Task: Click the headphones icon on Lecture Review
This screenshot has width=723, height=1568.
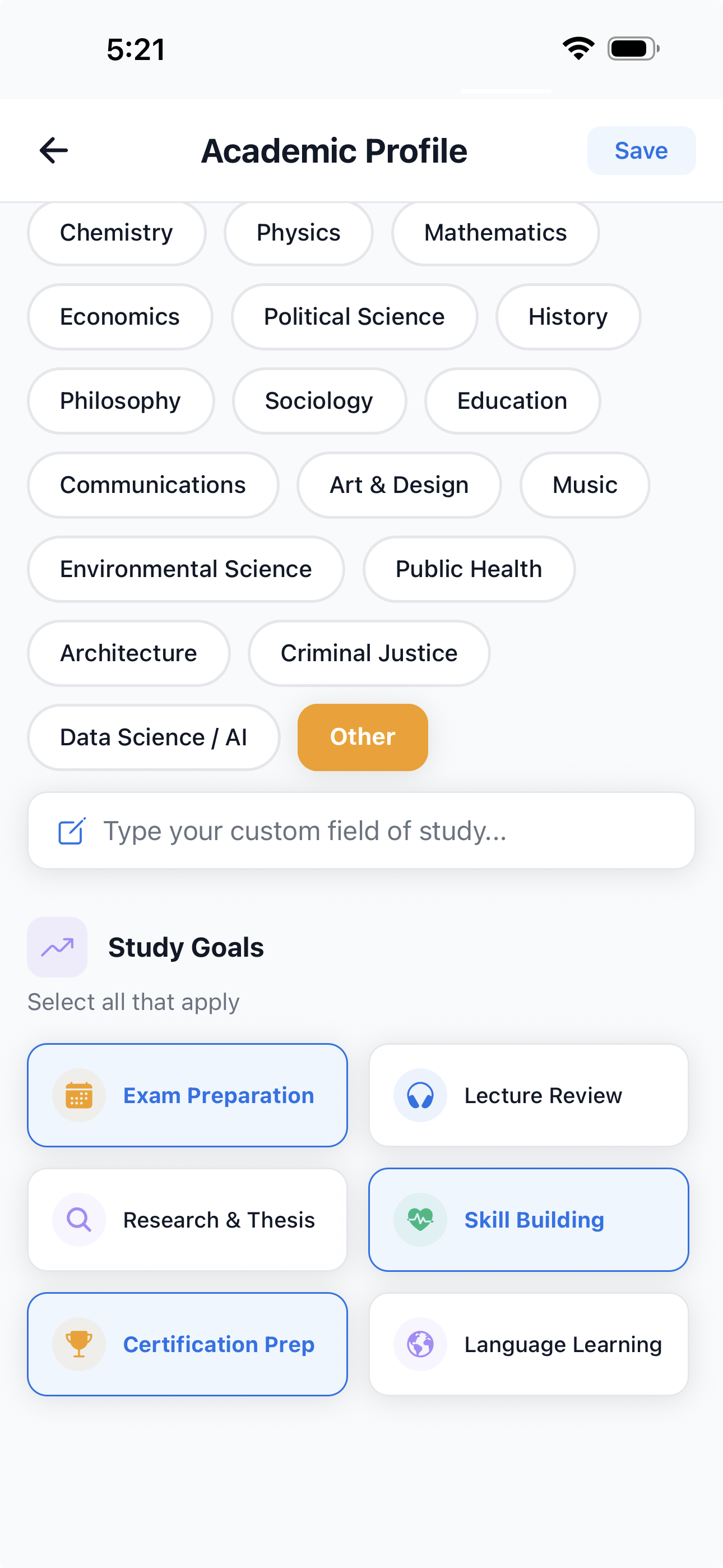Action: tap(420, 1095)
